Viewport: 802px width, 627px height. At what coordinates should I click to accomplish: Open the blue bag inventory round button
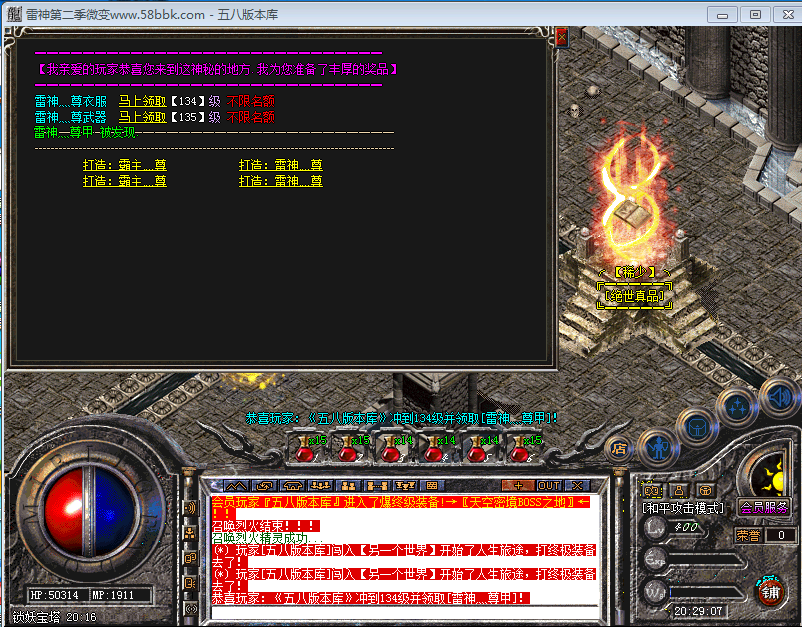coord(697,427)
